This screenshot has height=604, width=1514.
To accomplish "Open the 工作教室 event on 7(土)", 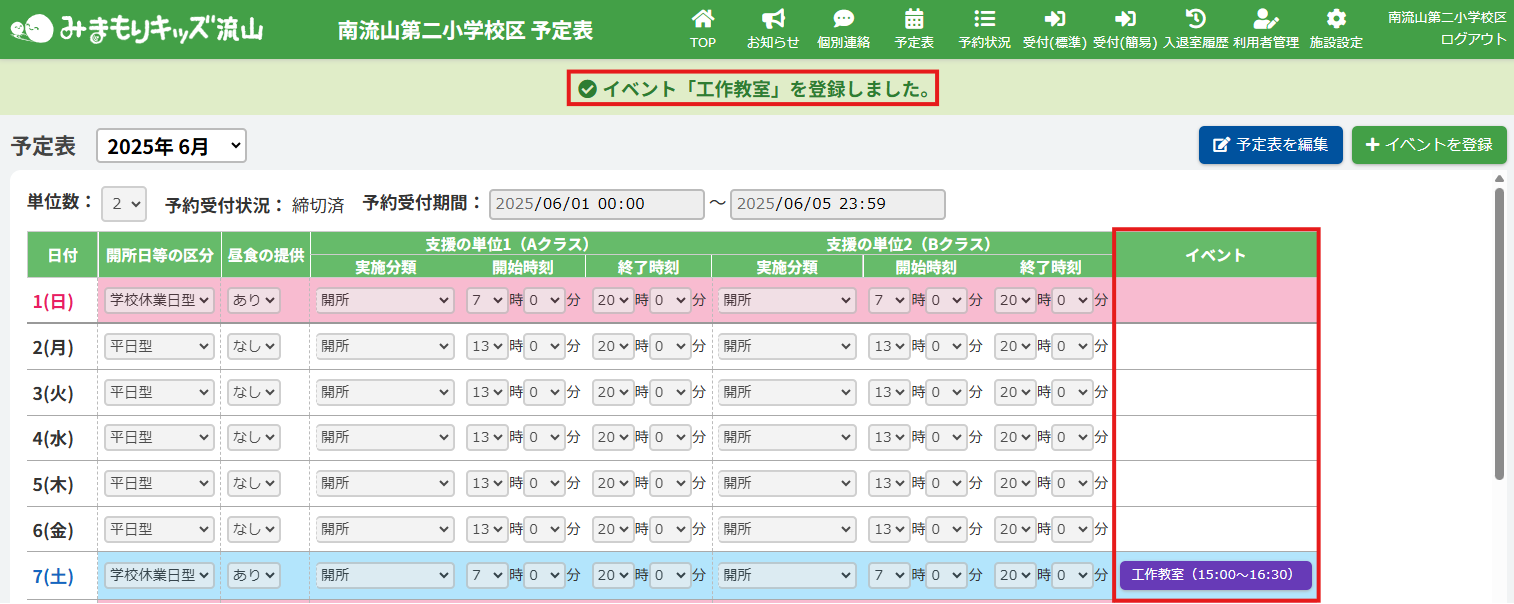I will tap(1215, 575).
